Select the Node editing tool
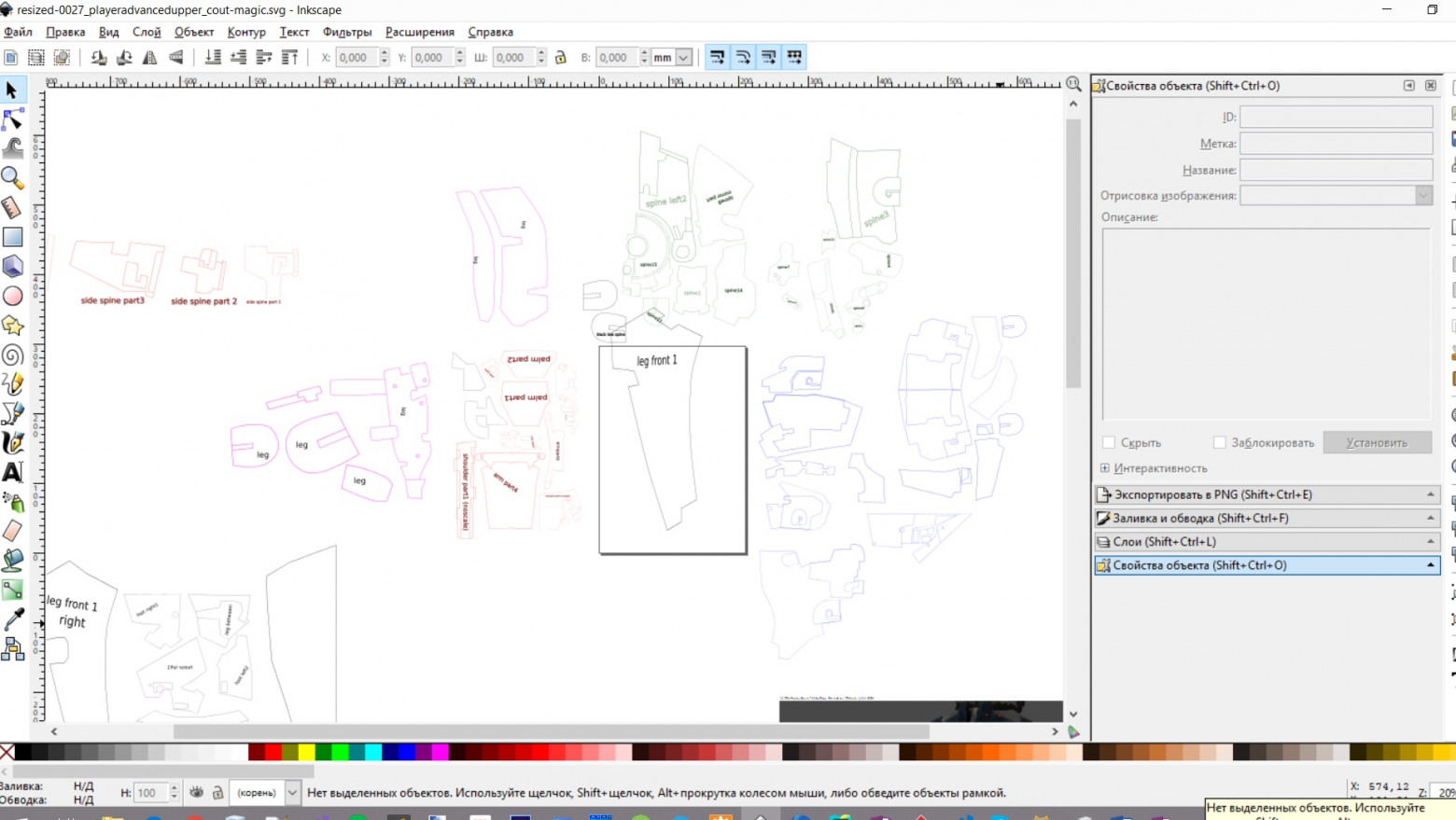 pos(13,119)
